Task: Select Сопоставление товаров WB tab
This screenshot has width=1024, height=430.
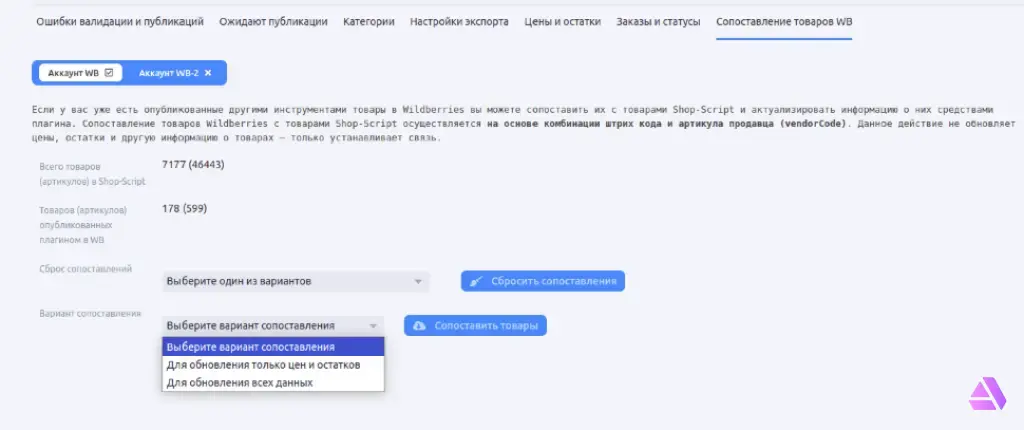Action: (x=784, y=22)
